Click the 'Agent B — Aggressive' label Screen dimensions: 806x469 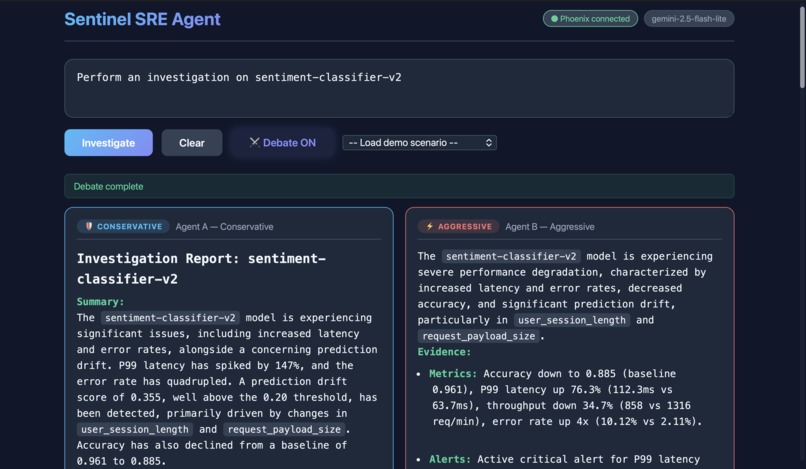coord(549,227)
